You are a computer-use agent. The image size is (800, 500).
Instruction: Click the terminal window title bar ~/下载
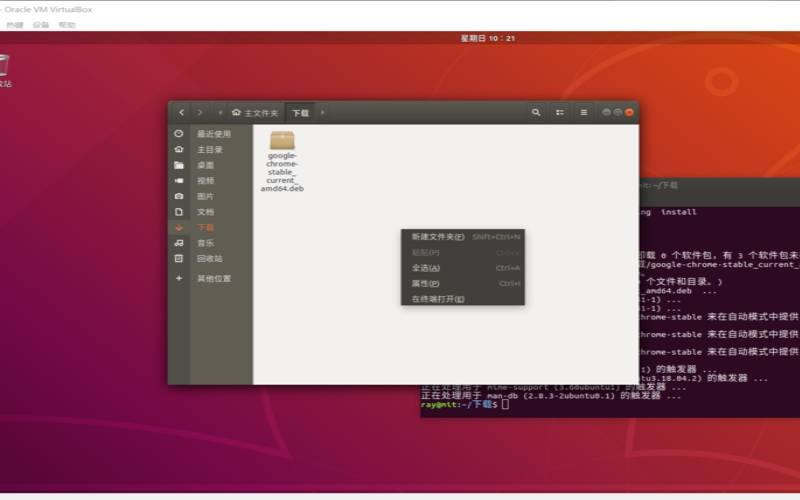719,186
